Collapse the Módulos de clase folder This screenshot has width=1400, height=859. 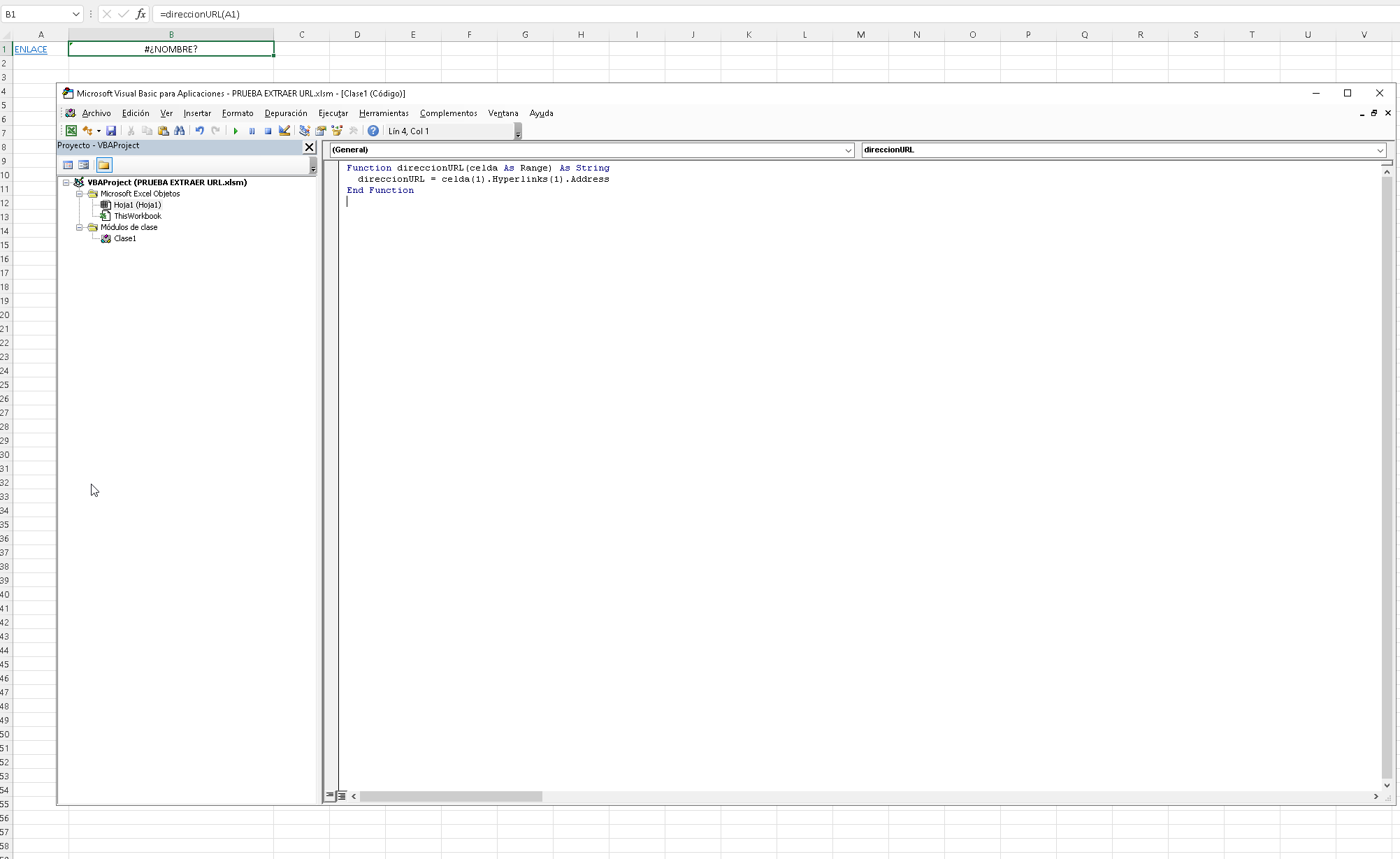pos(80,227)
